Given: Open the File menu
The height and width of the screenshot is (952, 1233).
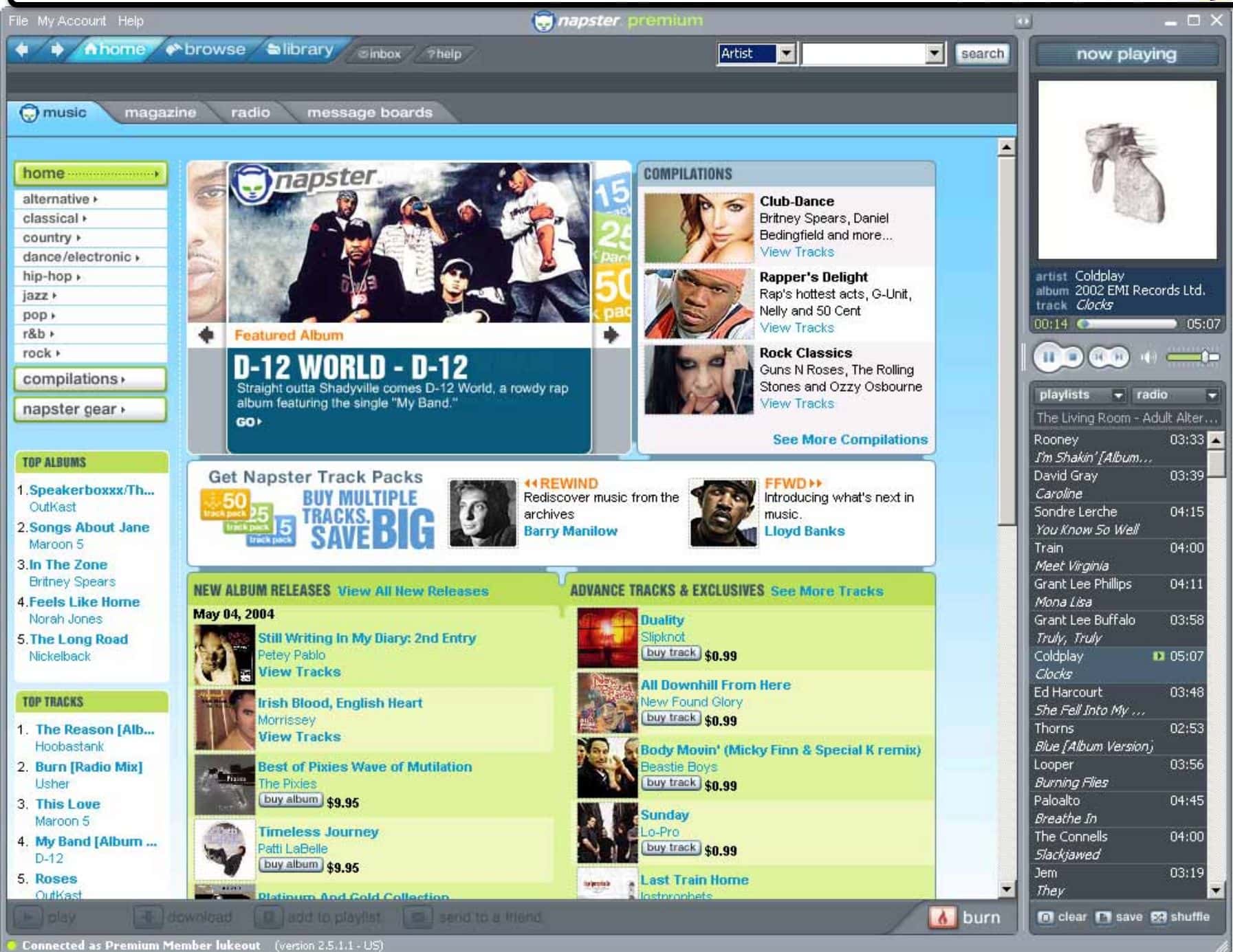Looking at the screenshot, I should 18,21.
